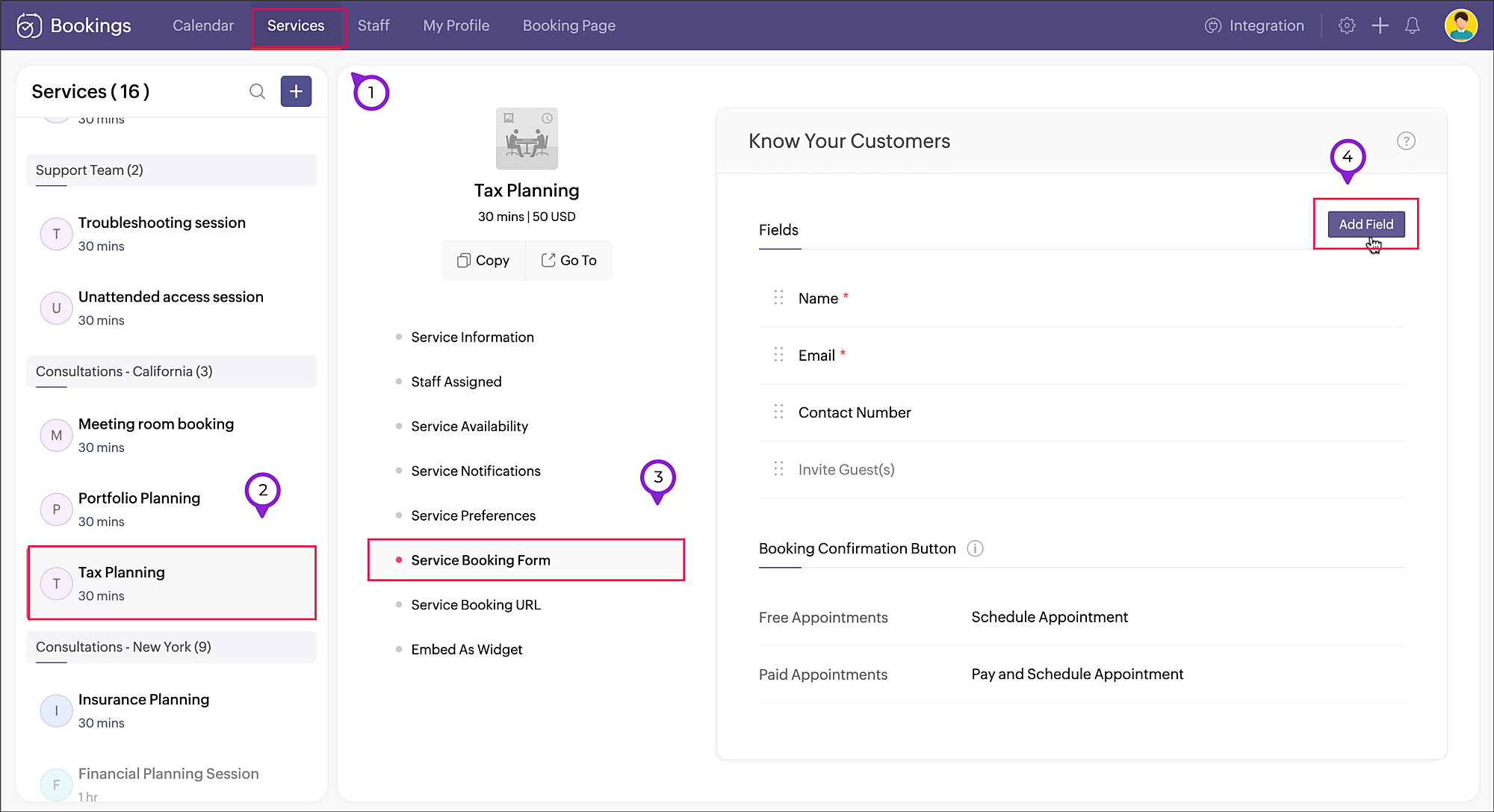
Task: Open the user profile avatar
Action: coord(1460,25)
